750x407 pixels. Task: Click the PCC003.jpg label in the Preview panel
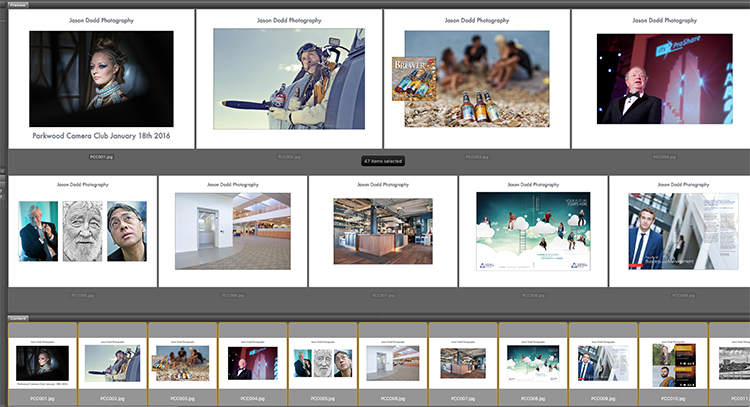click(x=477, y=157)
